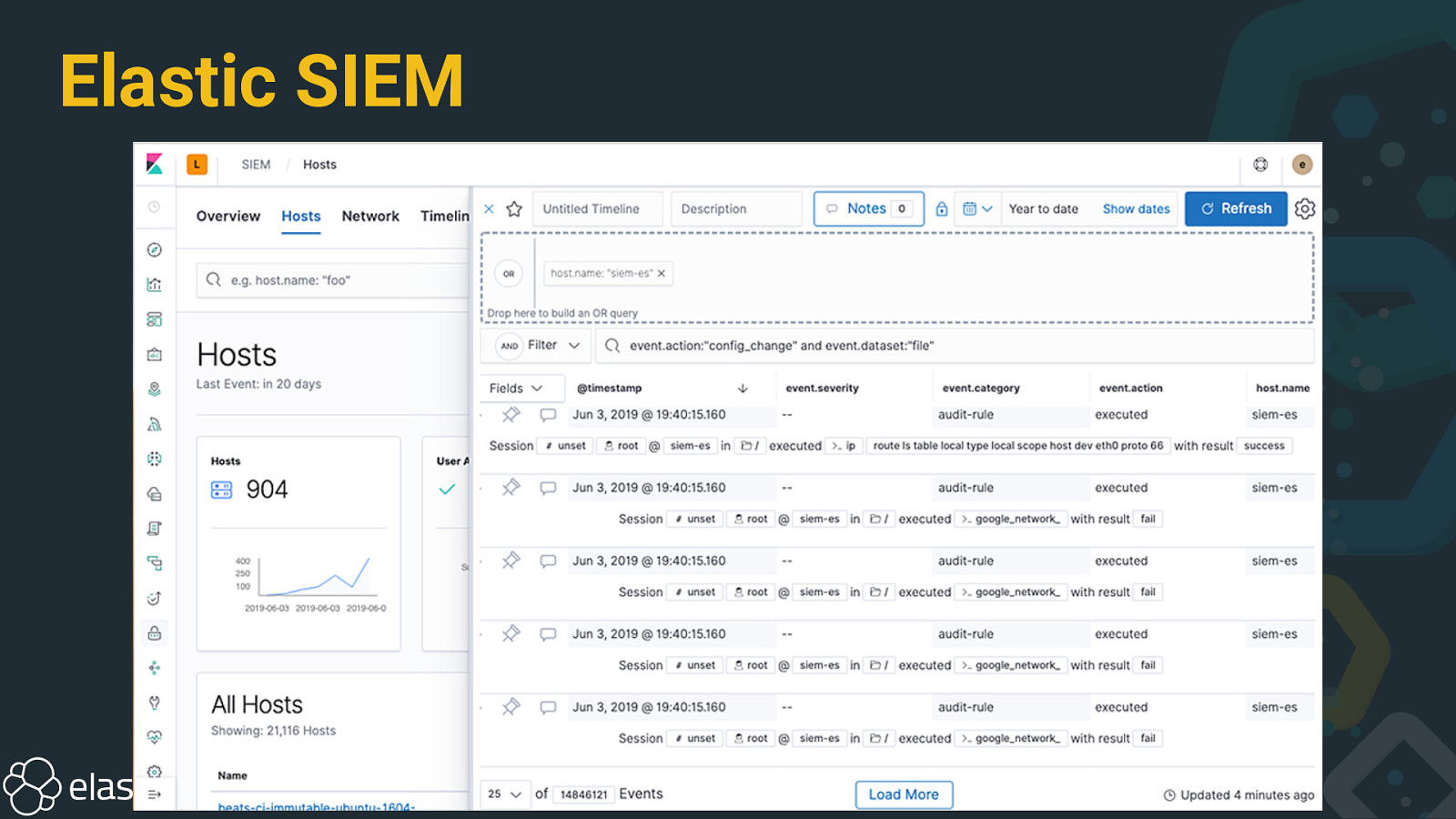Image resolution: width=1456 pixels, height=819 pixels.
Task: Open Machine Learning icon in sidebar
Action: (x=155, y=424)
